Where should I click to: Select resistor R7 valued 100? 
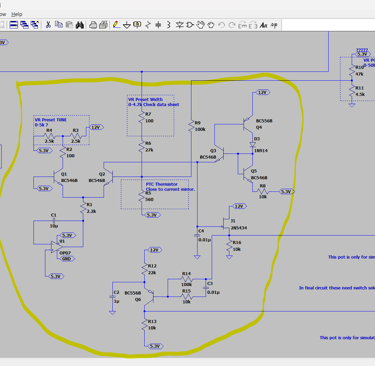142,117
